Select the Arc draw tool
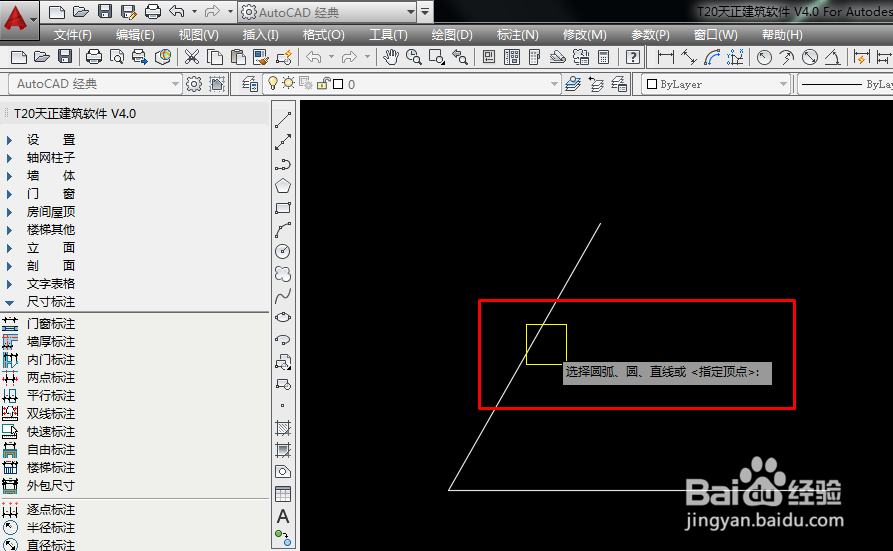This screenshot has height=551, width=893. pos(283,230)
